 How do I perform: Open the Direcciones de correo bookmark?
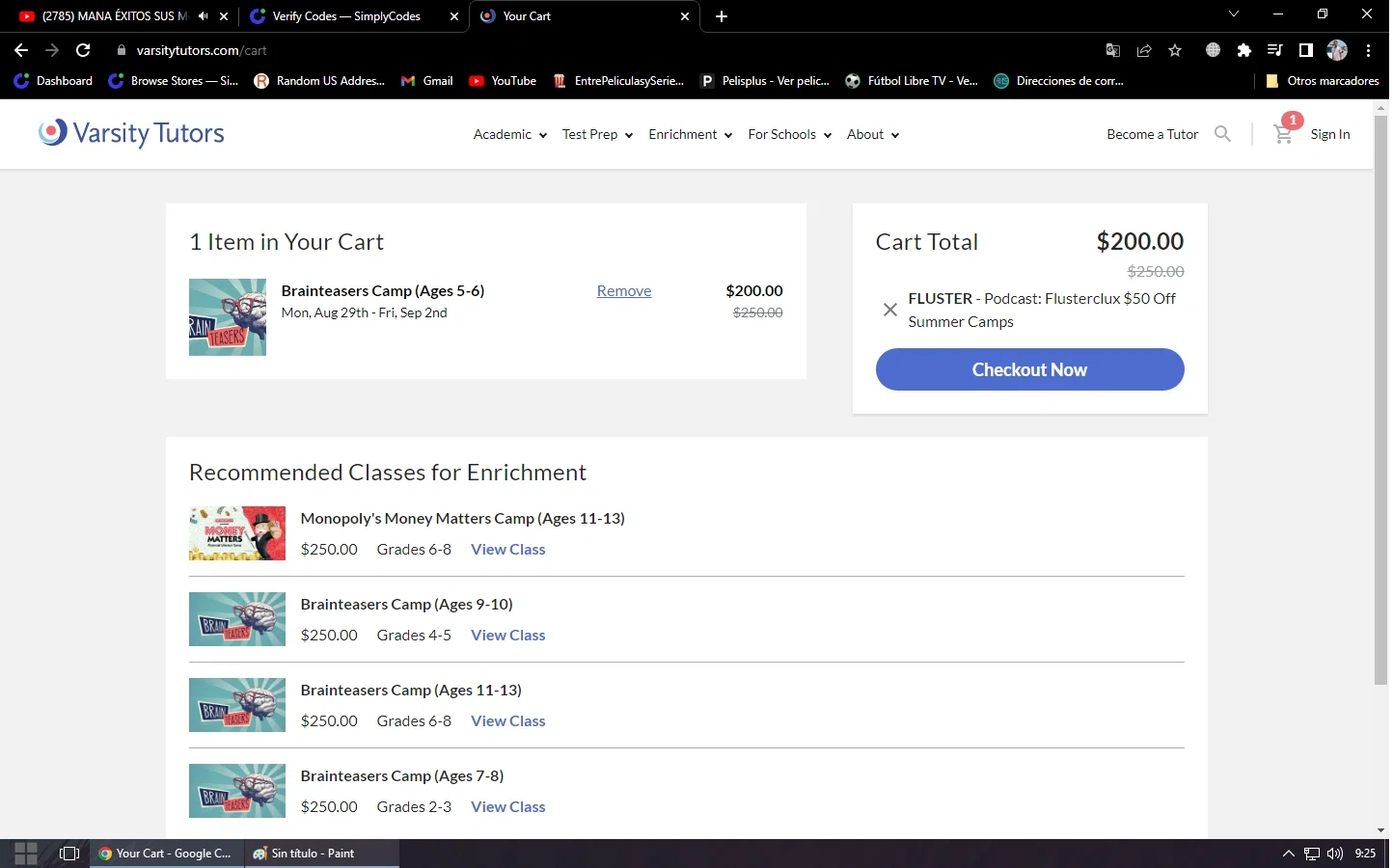(x=1059, y=81)
